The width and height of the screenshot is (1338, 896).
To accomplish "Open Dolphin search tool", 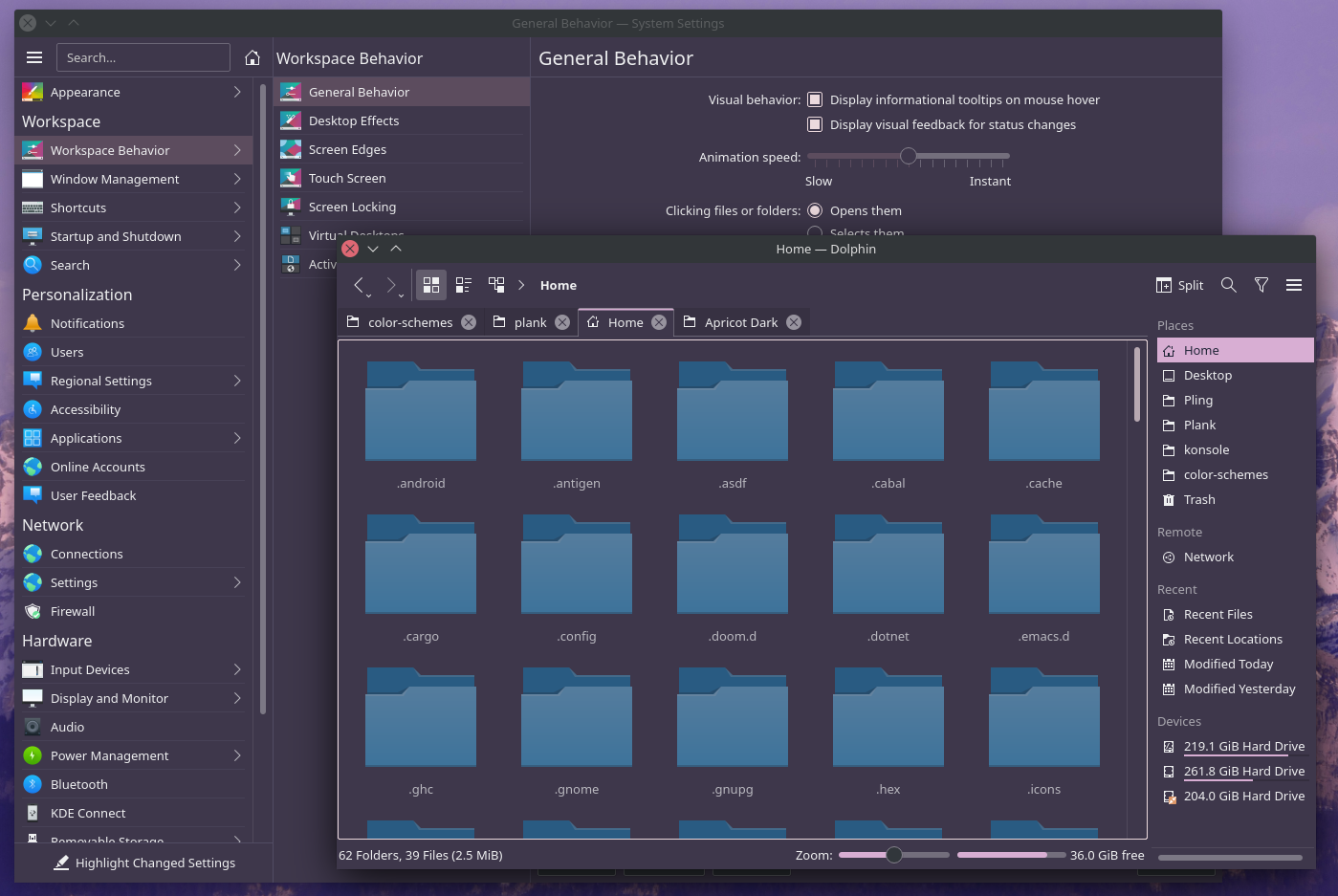I will coord(1229,285).
